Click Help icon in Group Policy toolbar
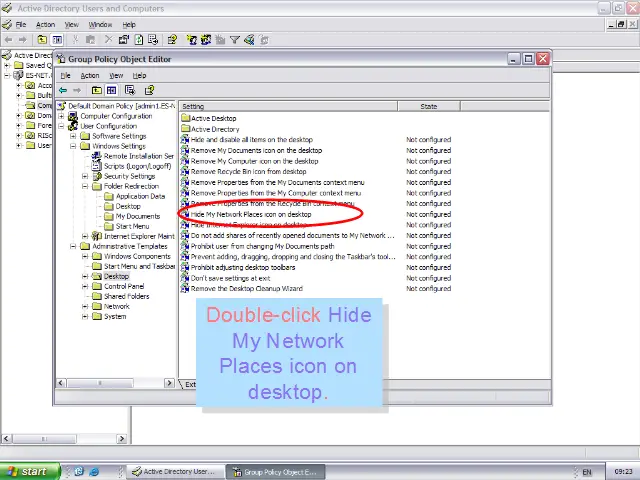 pyautogui.click(x=149, y=90)
